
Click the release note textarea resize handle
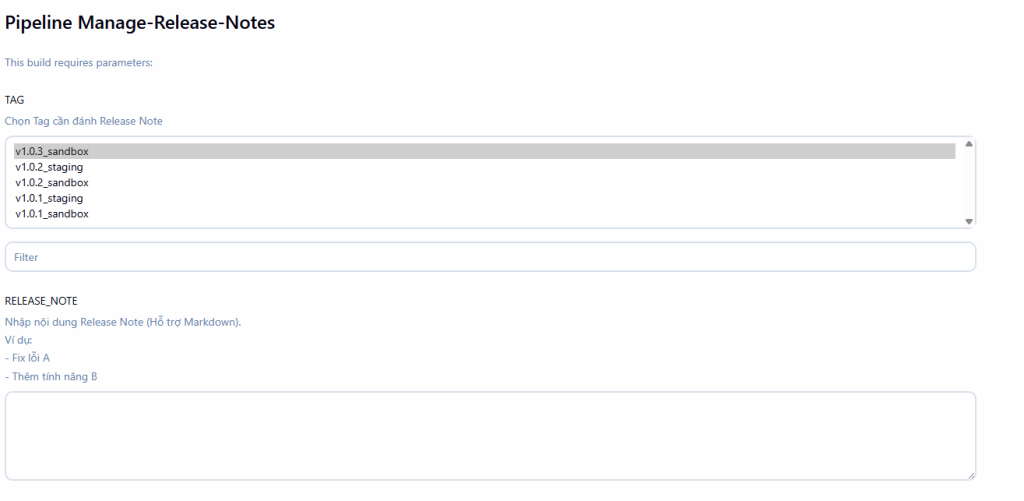click(970, 475)
